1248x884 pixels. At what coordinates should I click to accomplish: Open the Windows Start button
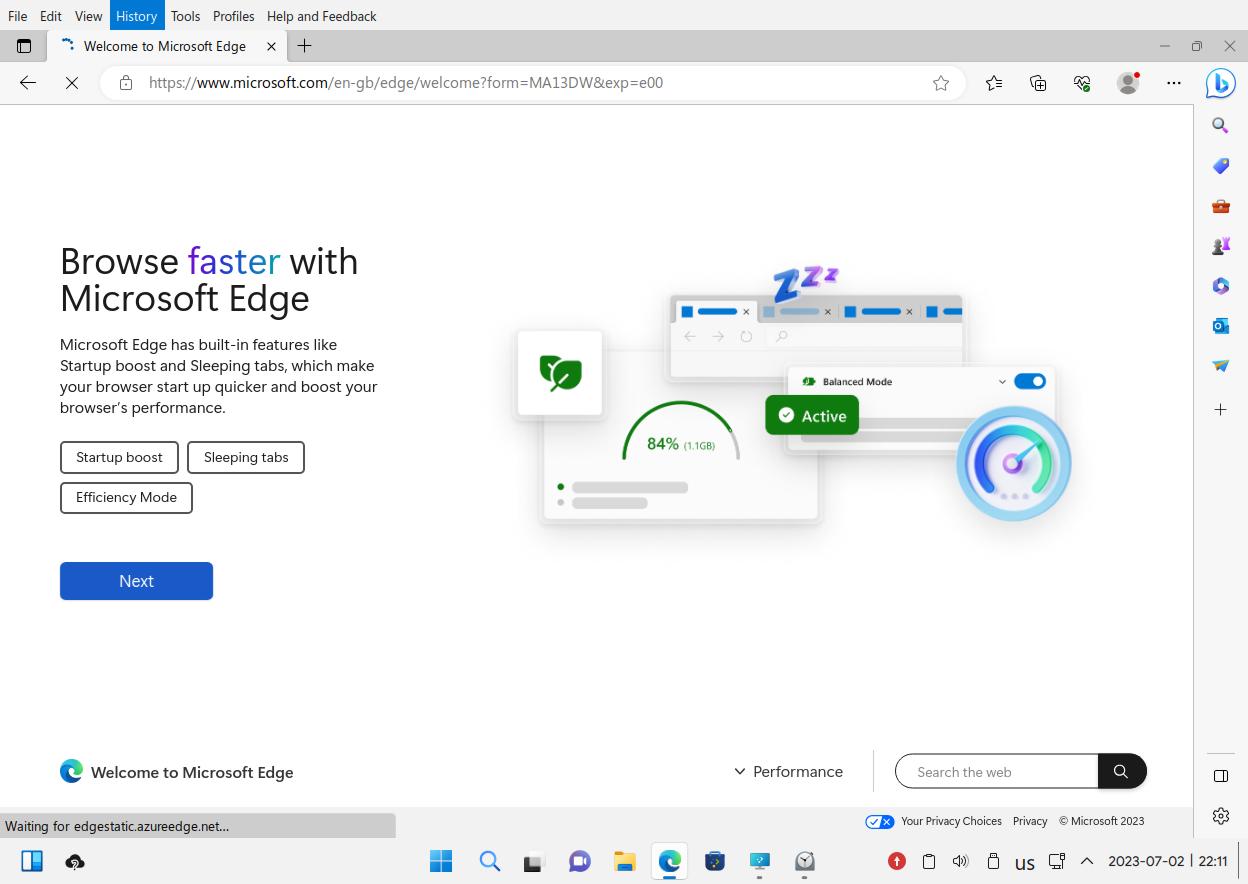pos(441,861)
